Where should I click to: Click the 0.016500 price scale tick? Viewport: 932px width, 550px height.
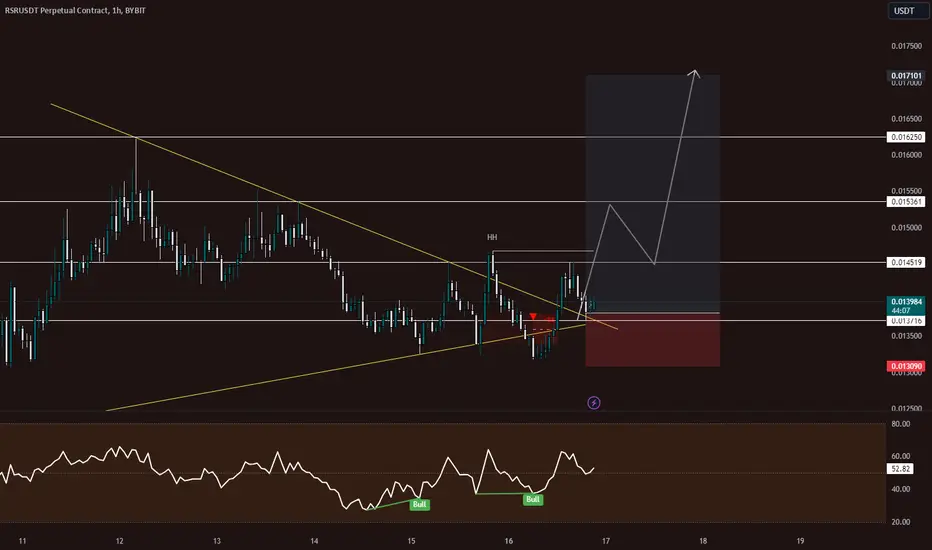click(906, 119)
